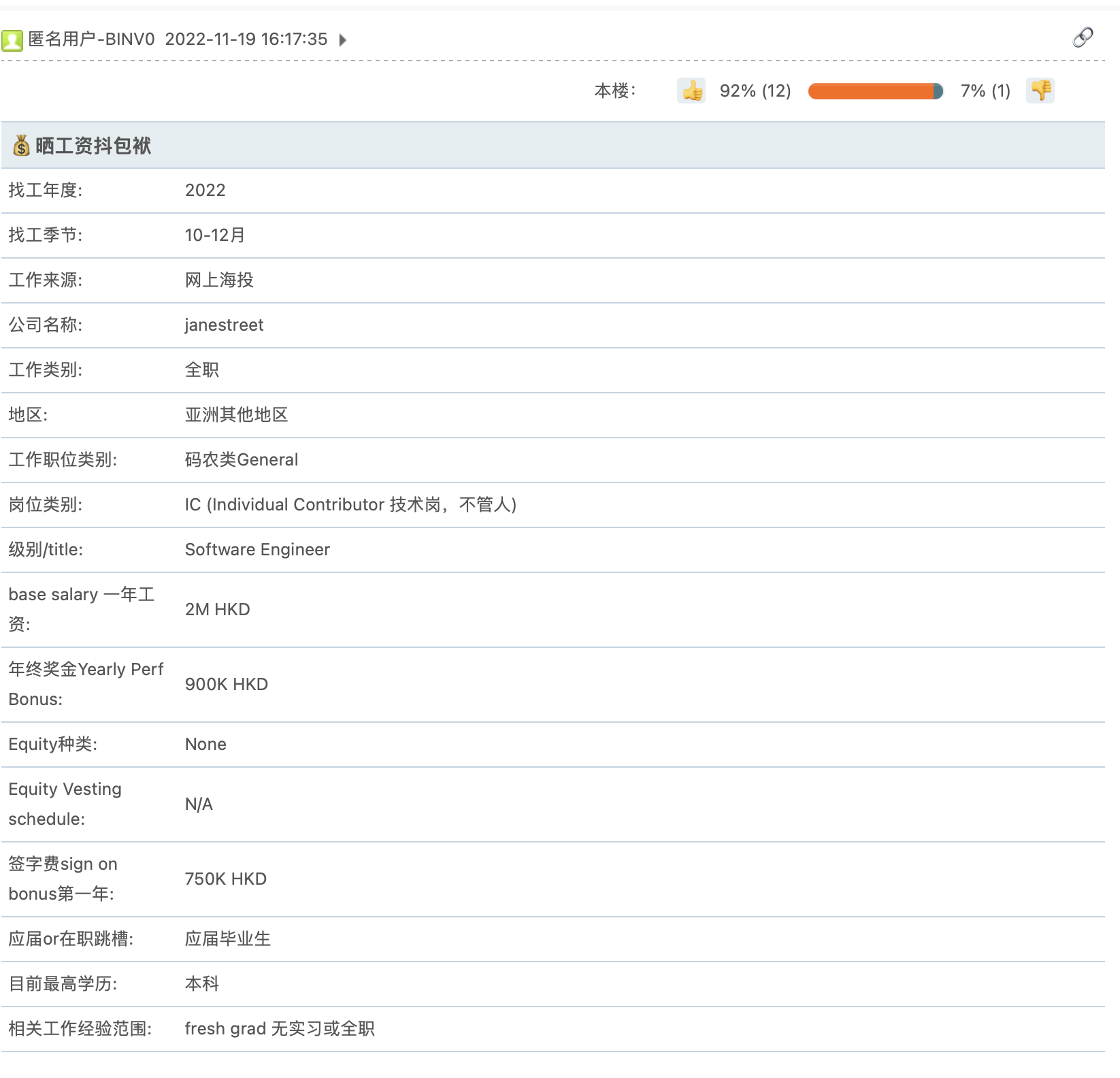Click the 本楼: label
The image size is (1120, 1078).
[615, 91]
